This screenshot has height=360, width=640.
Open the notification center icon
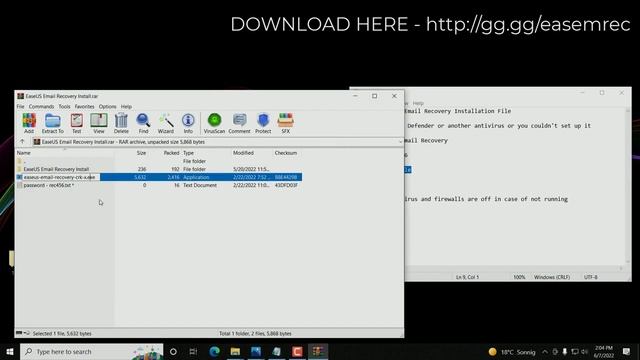click(x=627, y=352)
